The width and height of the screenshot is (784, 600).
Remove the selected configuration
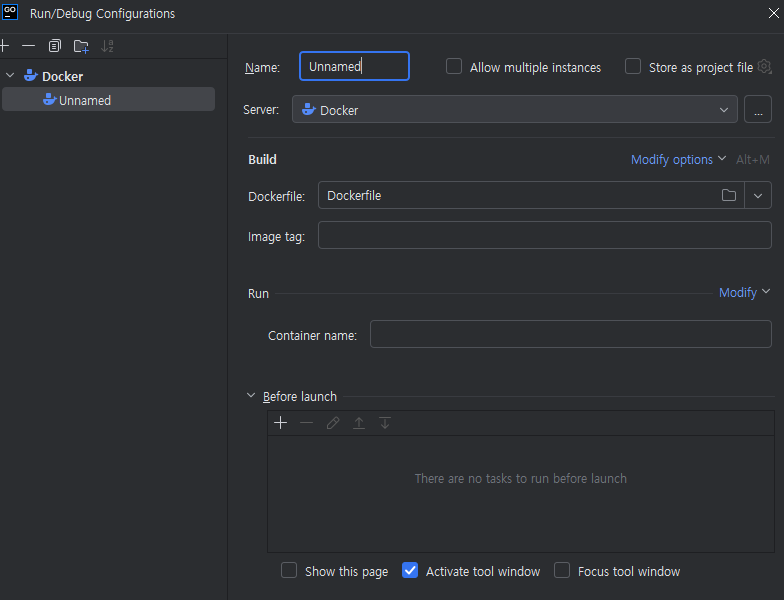(x=28, y=46)
